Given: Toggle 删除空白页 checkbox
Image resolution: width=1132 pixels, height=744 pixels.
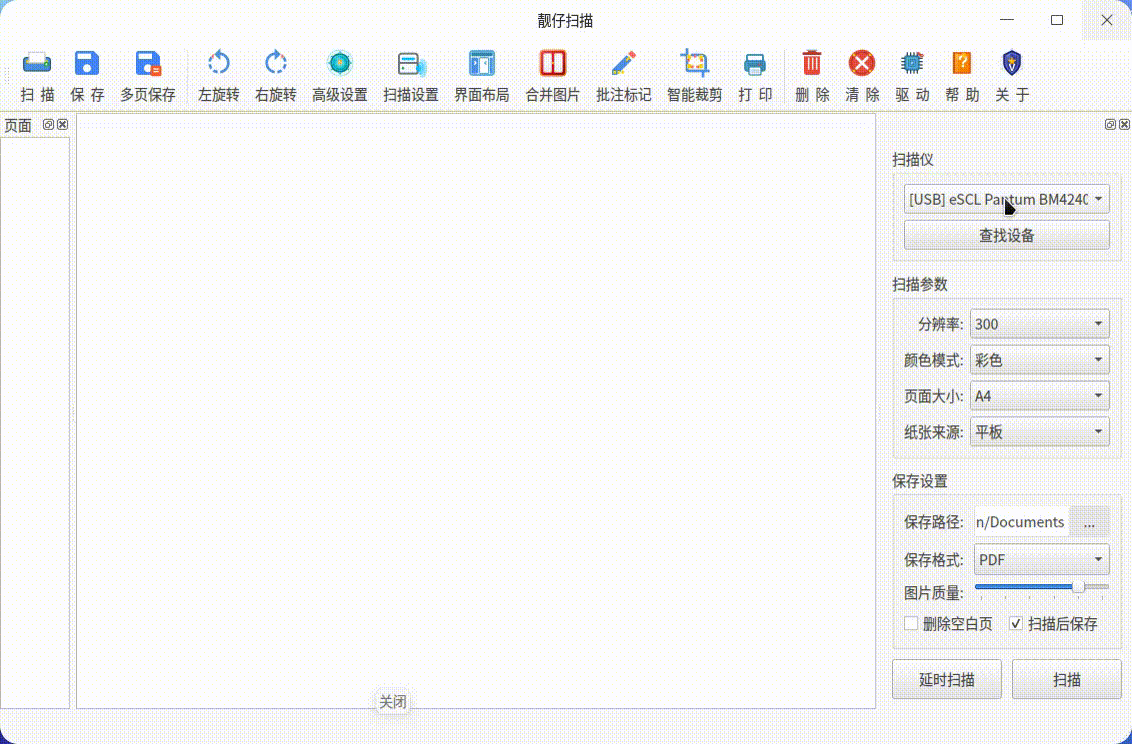Looking at the screenshot, I should pos(911,623).
